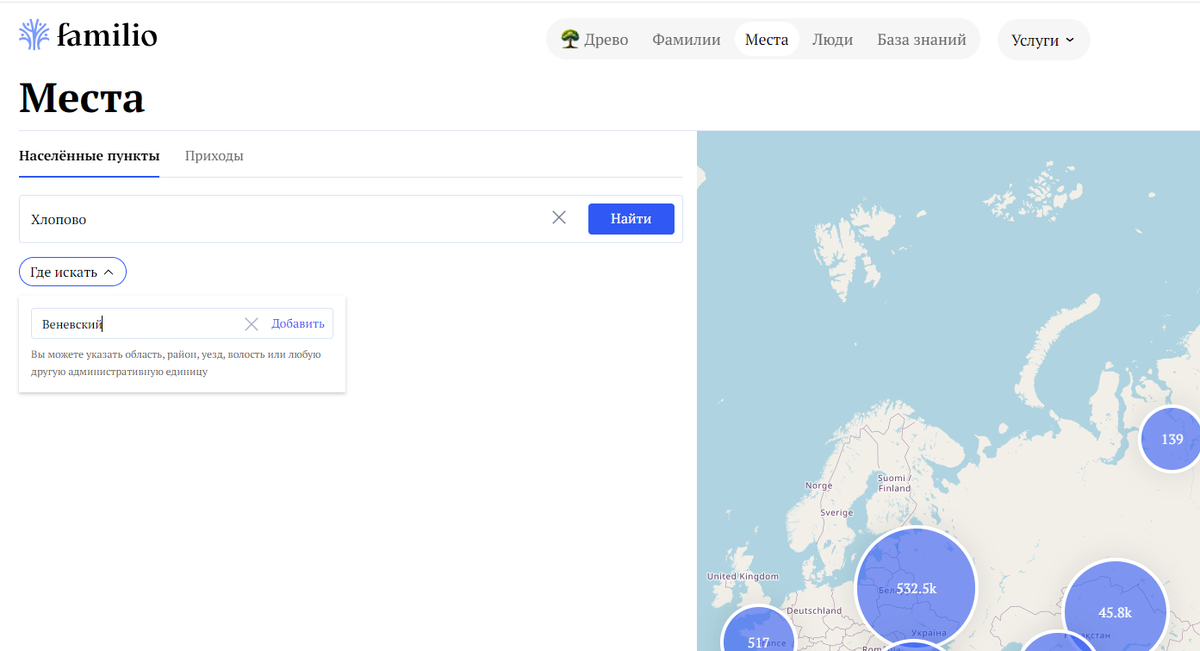Click the Sverige map label

click(x=837, y=512)
